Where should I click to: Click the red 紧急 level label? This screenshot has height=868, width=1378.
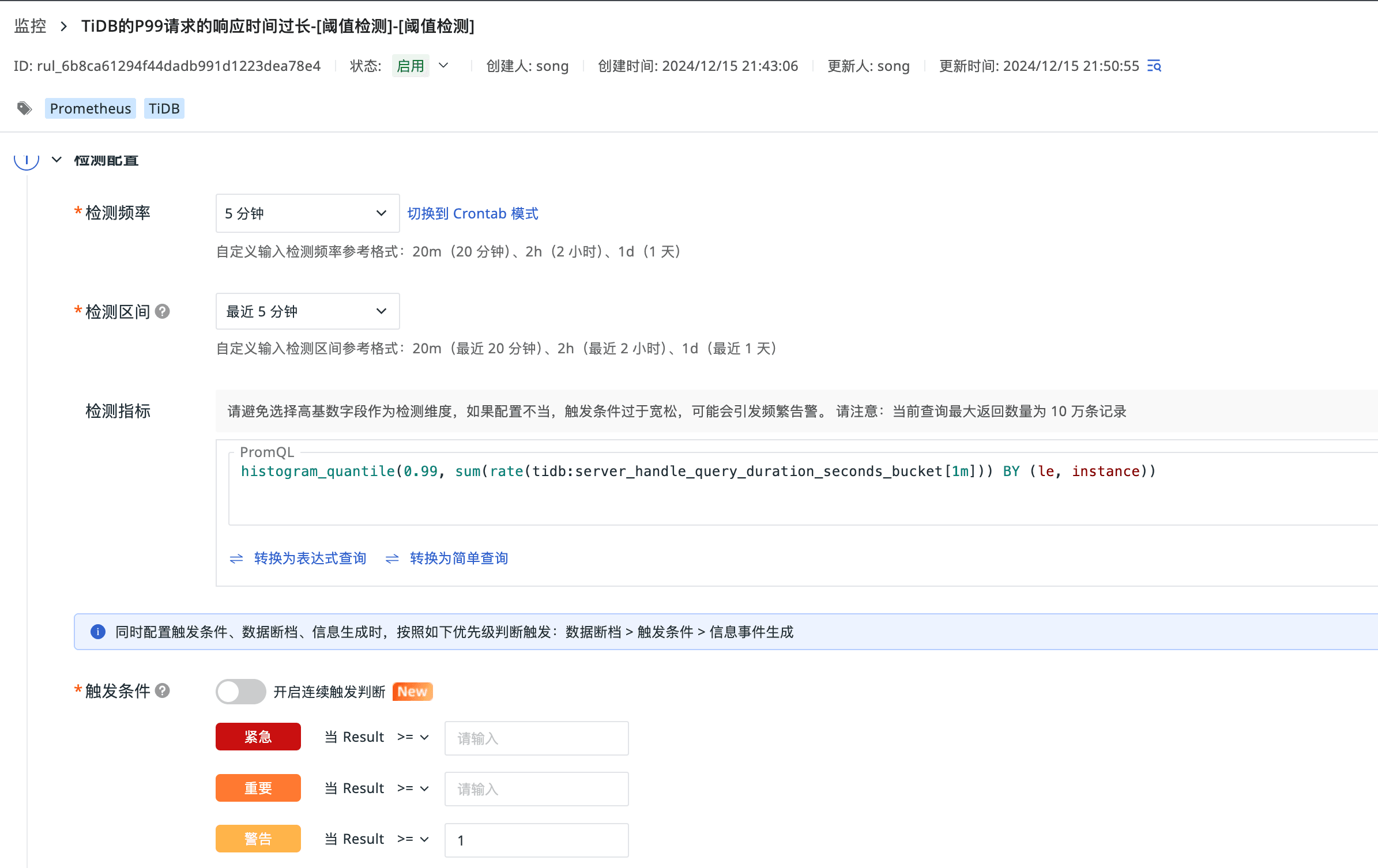tap(258, 737)
